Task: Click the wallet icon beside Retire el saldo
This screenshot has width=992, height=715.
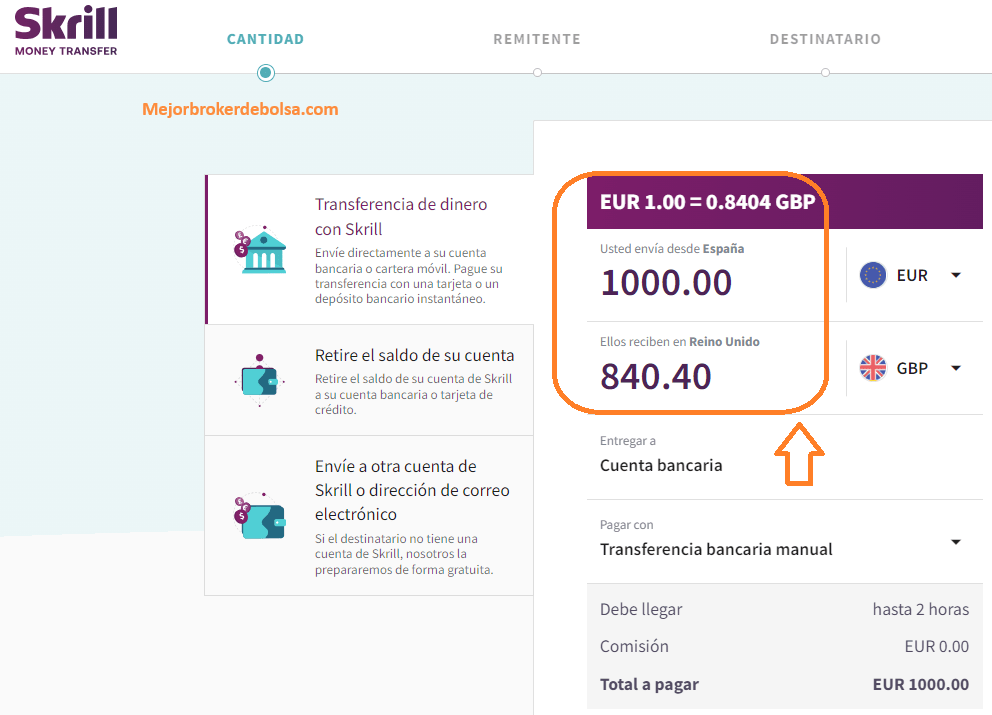Action: pyautogui.click(x=259, y=380)
